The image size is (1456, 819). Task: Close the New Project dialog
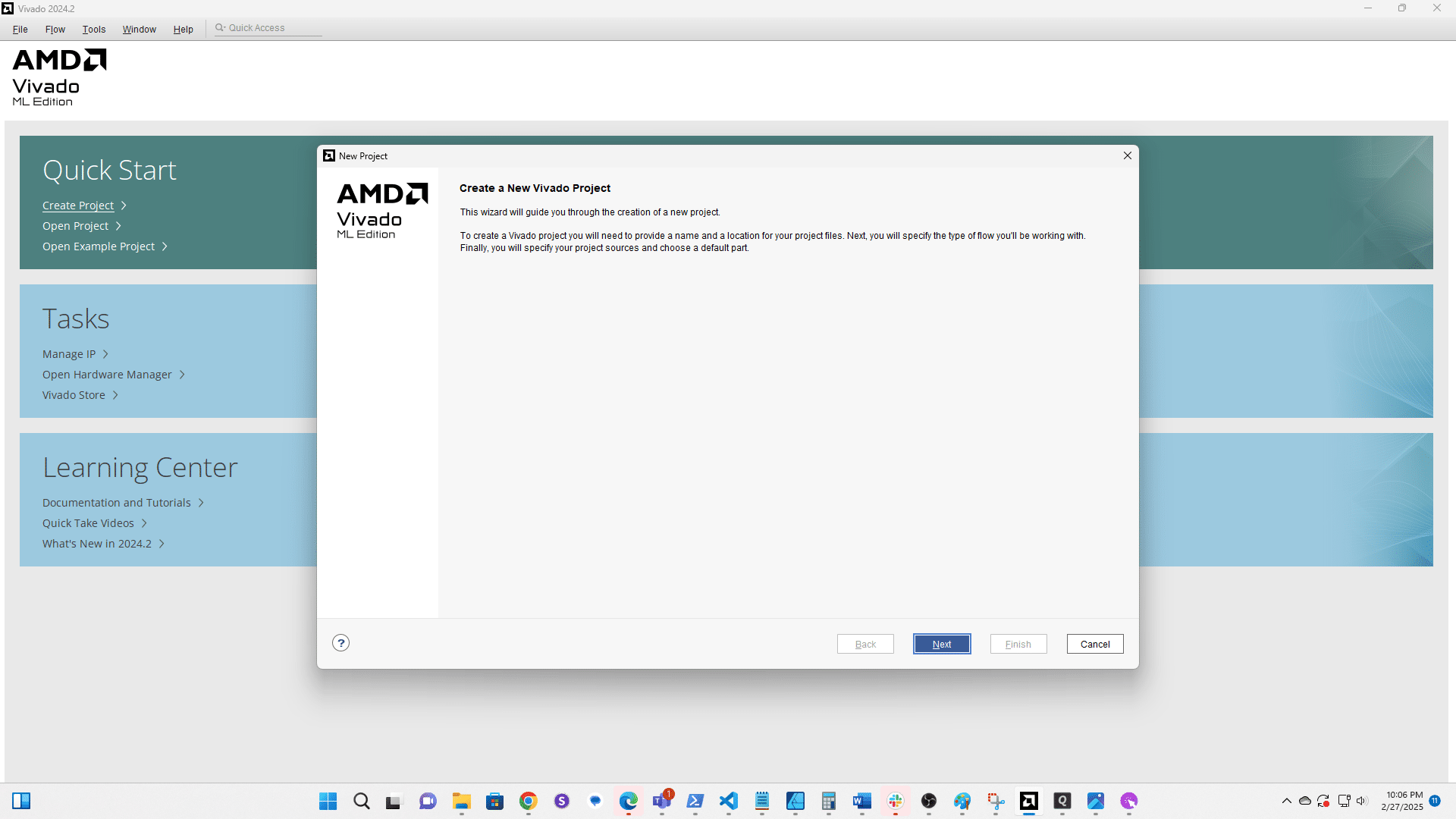pos(1128,155)
